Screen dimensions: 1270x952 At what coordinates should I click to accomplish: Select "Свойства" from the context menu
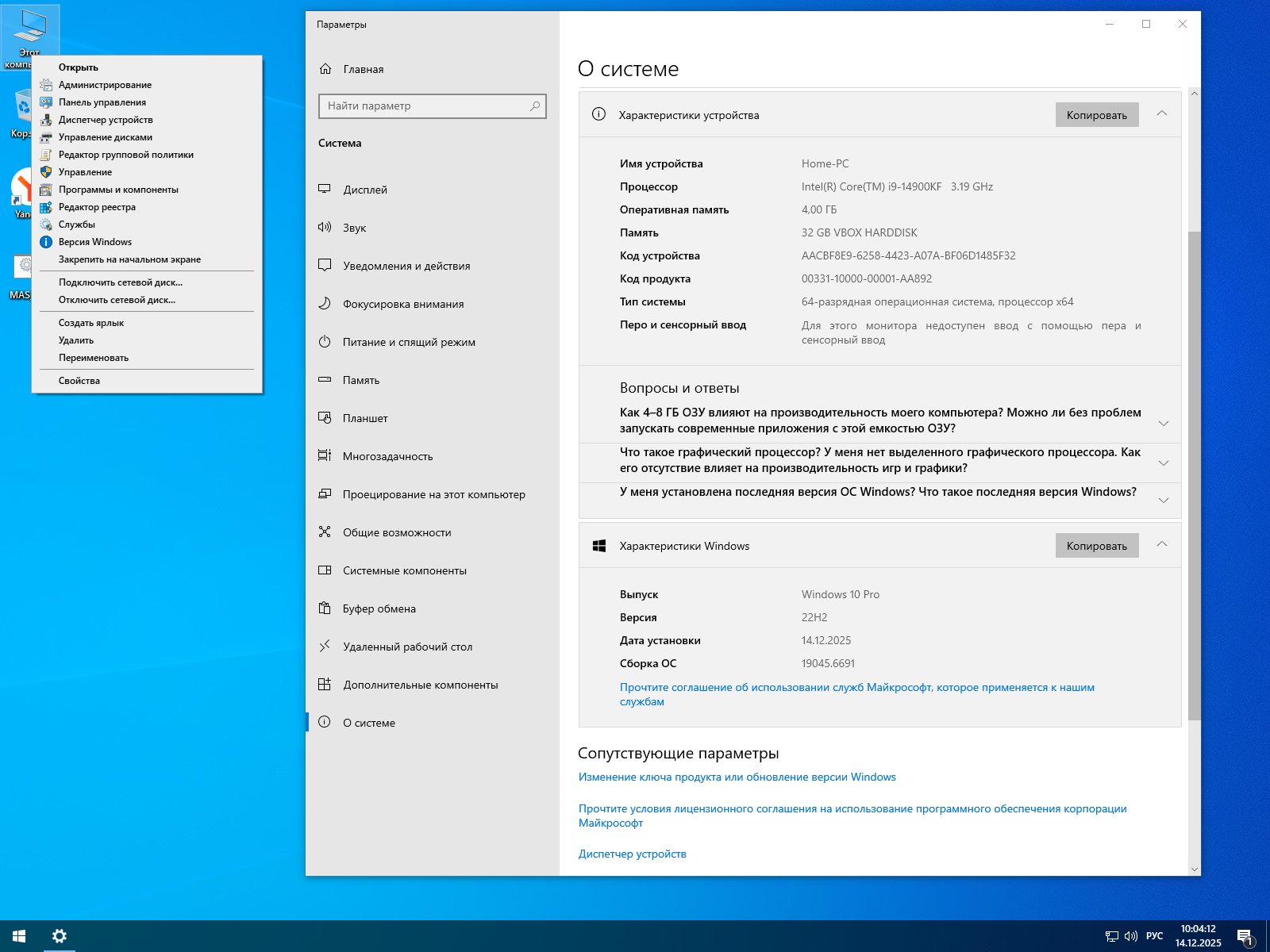tap(79, 381)
